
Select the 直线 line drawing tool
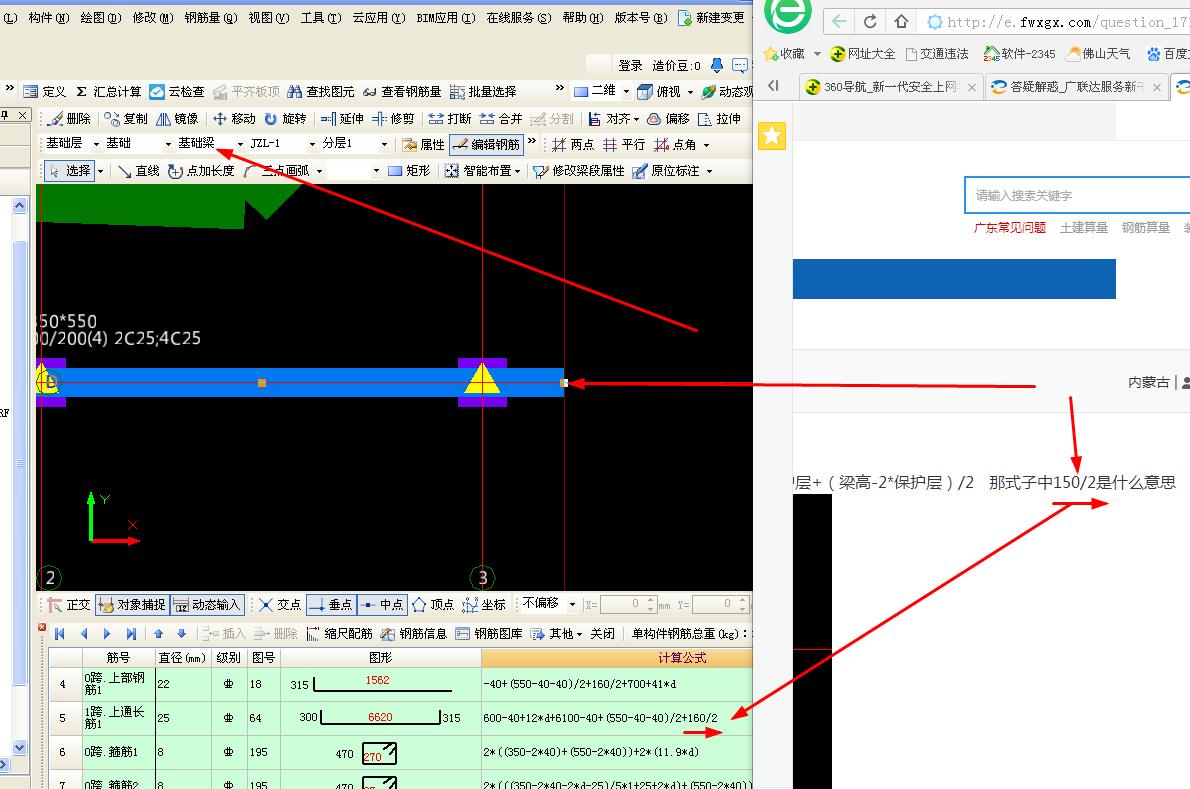pyautogui.click(x=139, y=171)
